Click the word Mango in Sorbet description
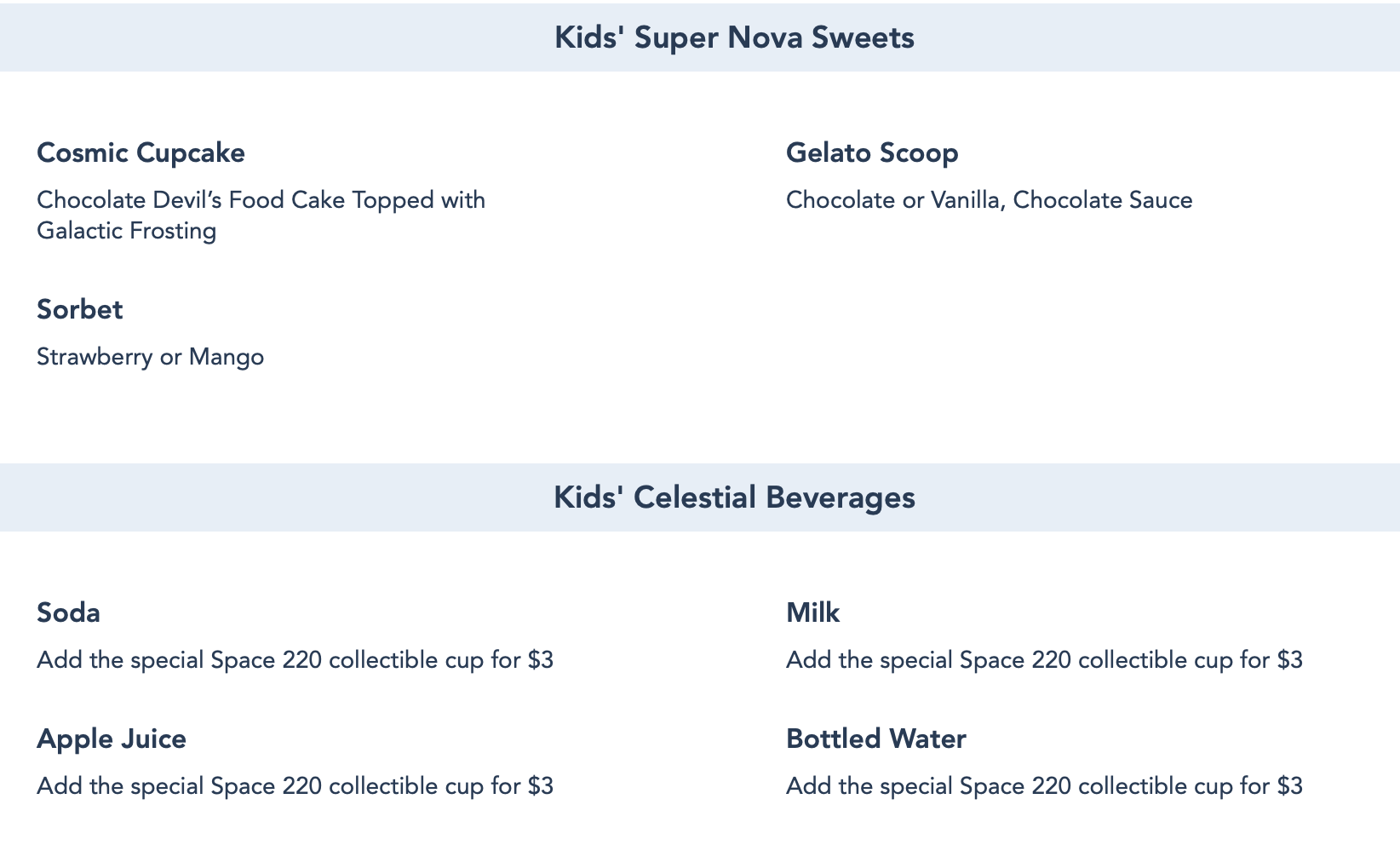1400x845 pixels. (x=226, y=357)
